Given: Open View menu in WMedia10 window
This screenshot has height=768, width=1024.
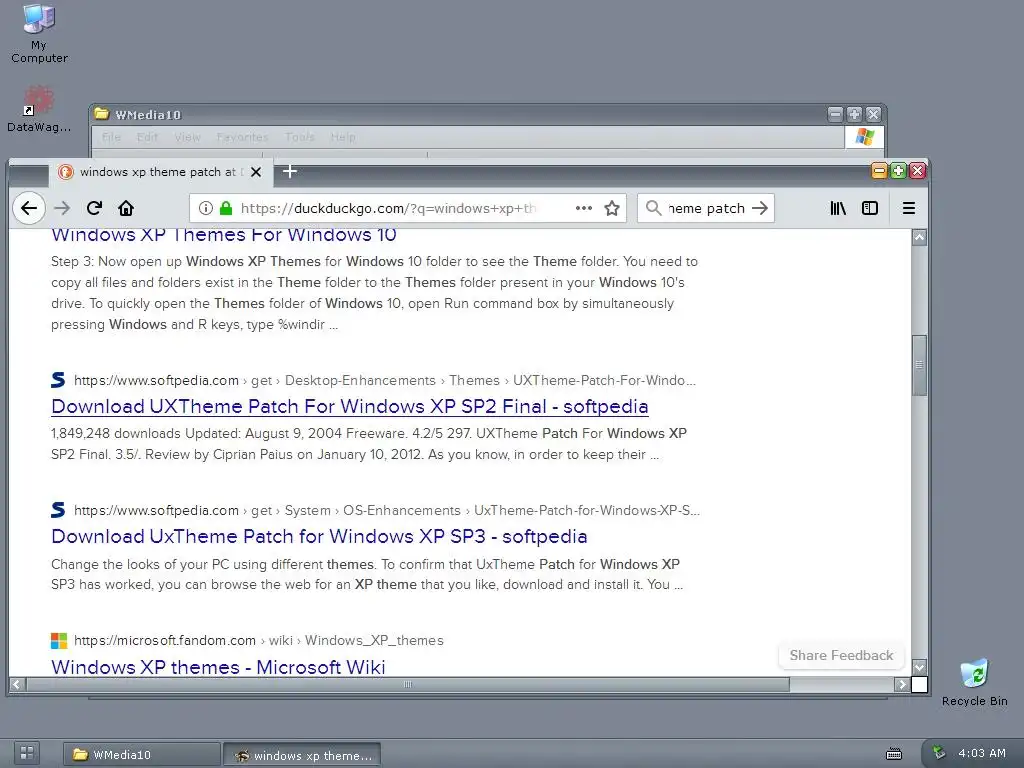Looking at the screenshot, I should (187, 137).
